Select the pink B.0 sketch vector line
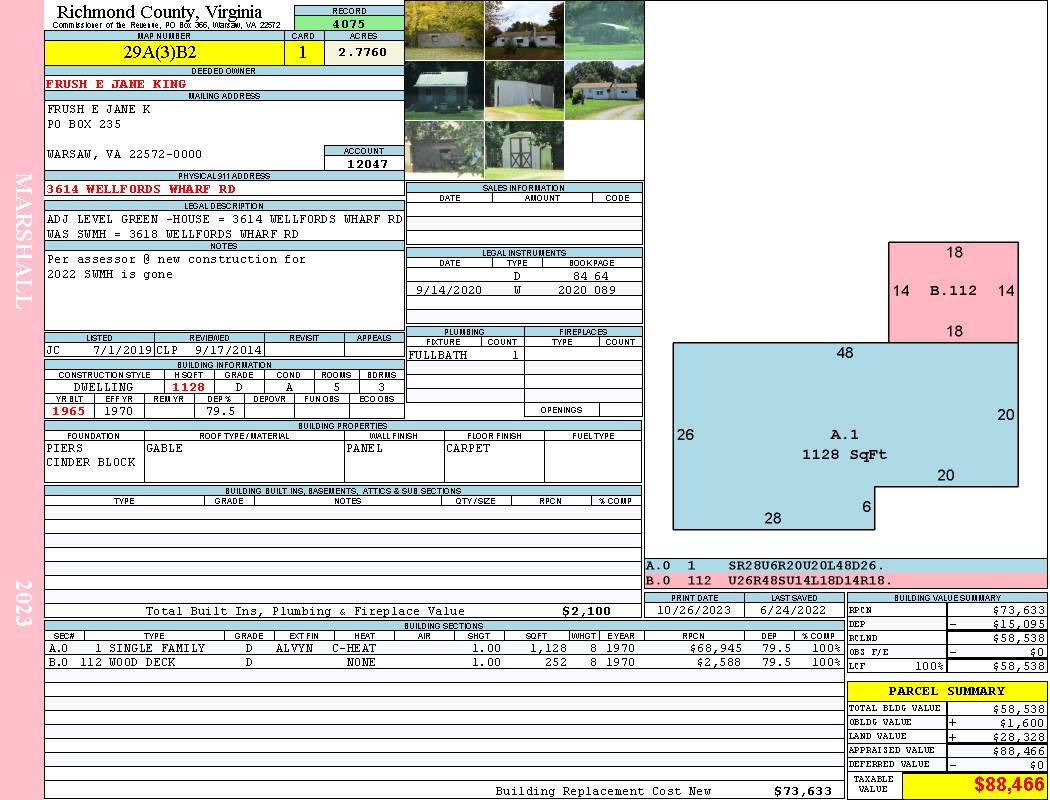 click(846, 580)
